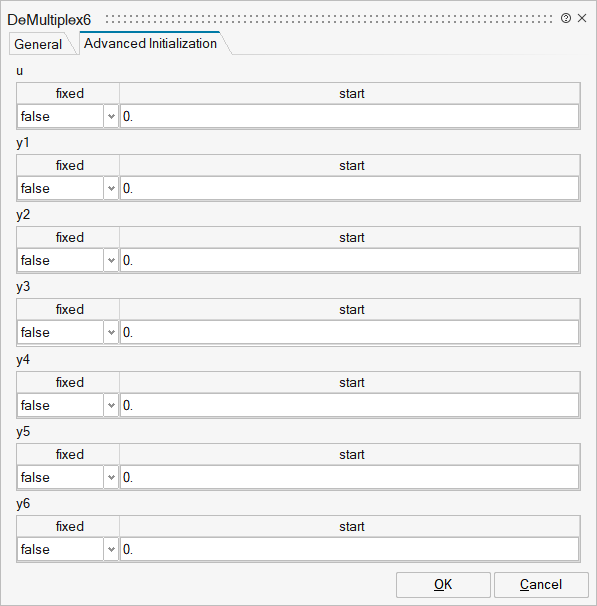
Task: Dismiss dialog with Cancel button
Action: coord(541,585)
